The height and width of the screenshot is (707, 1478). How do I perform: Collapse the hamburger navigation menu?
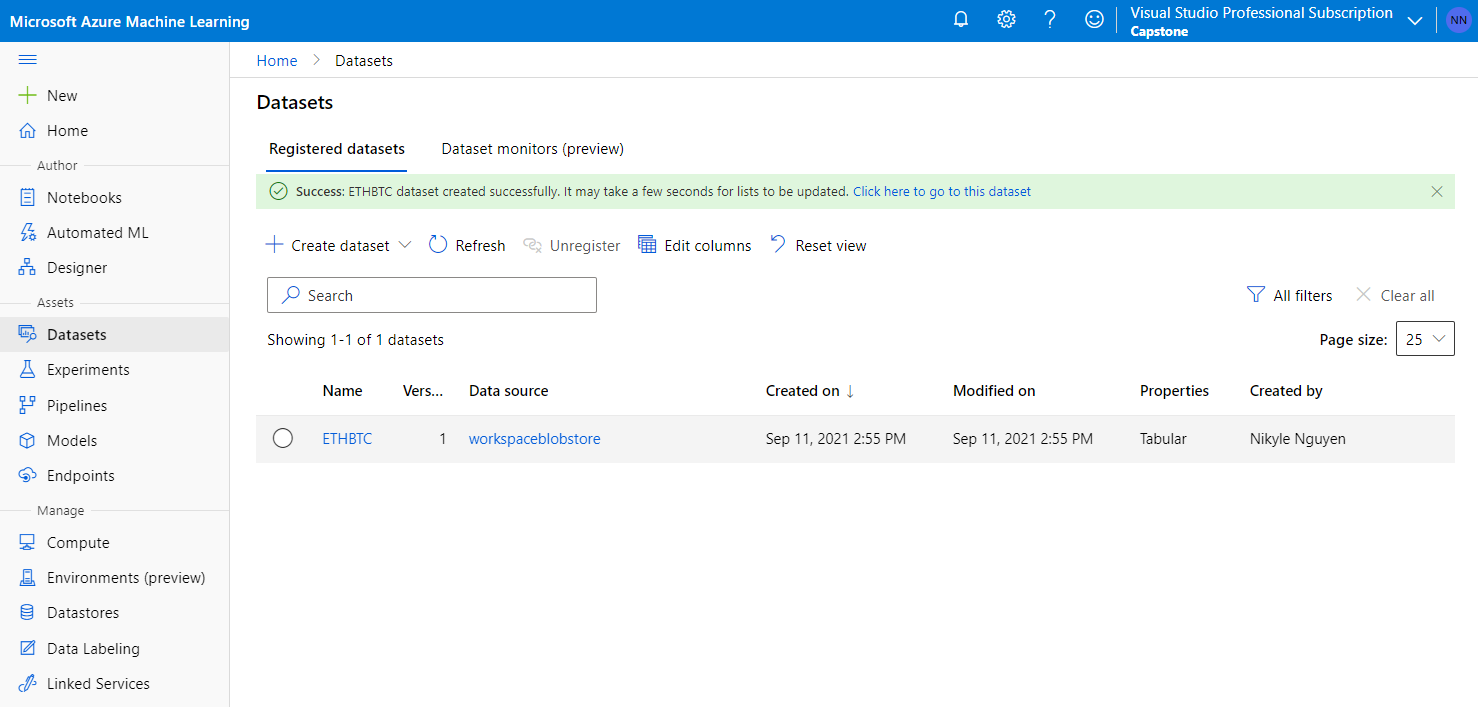click(x=28, y=60)
